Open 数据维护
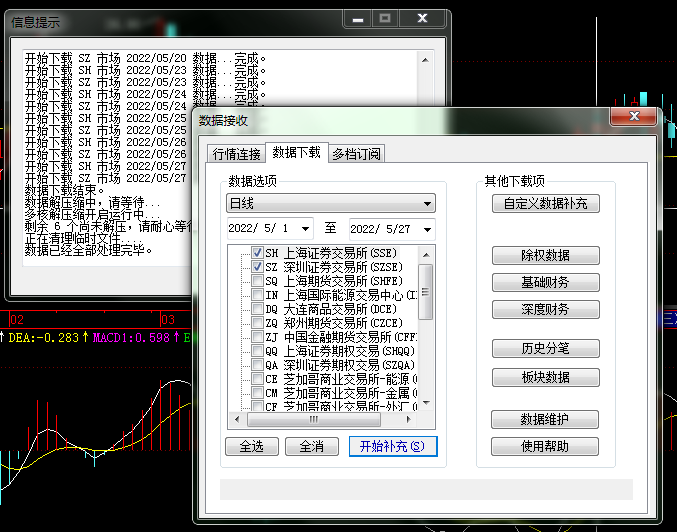 coord(545,419)
